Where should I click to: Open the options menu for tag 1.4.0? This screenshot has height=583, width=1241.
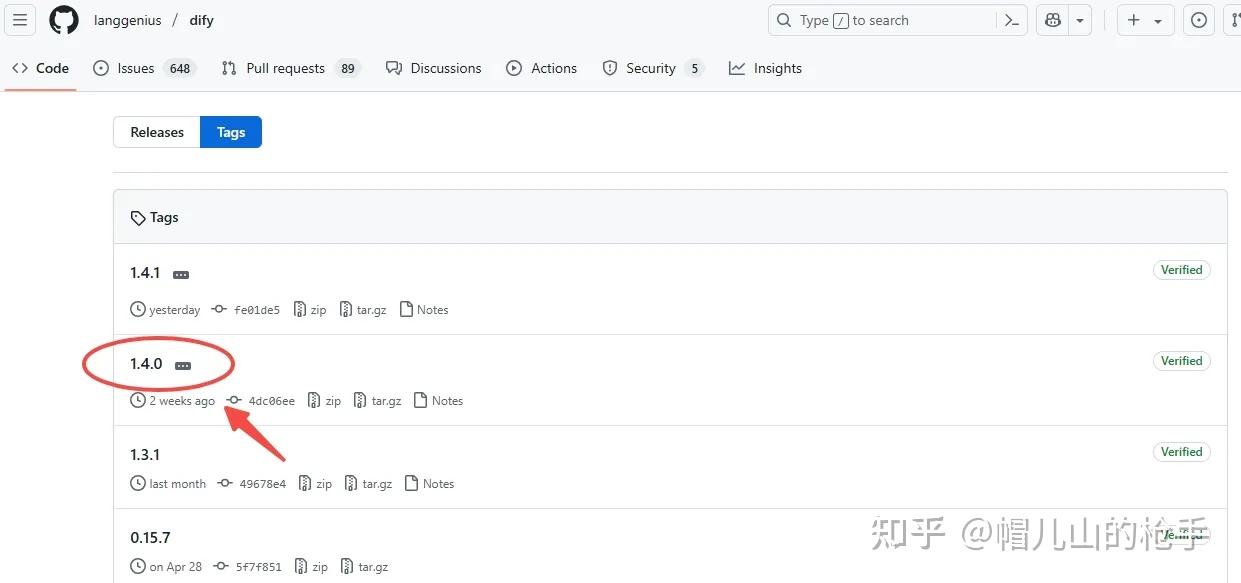tap(181, 365)
